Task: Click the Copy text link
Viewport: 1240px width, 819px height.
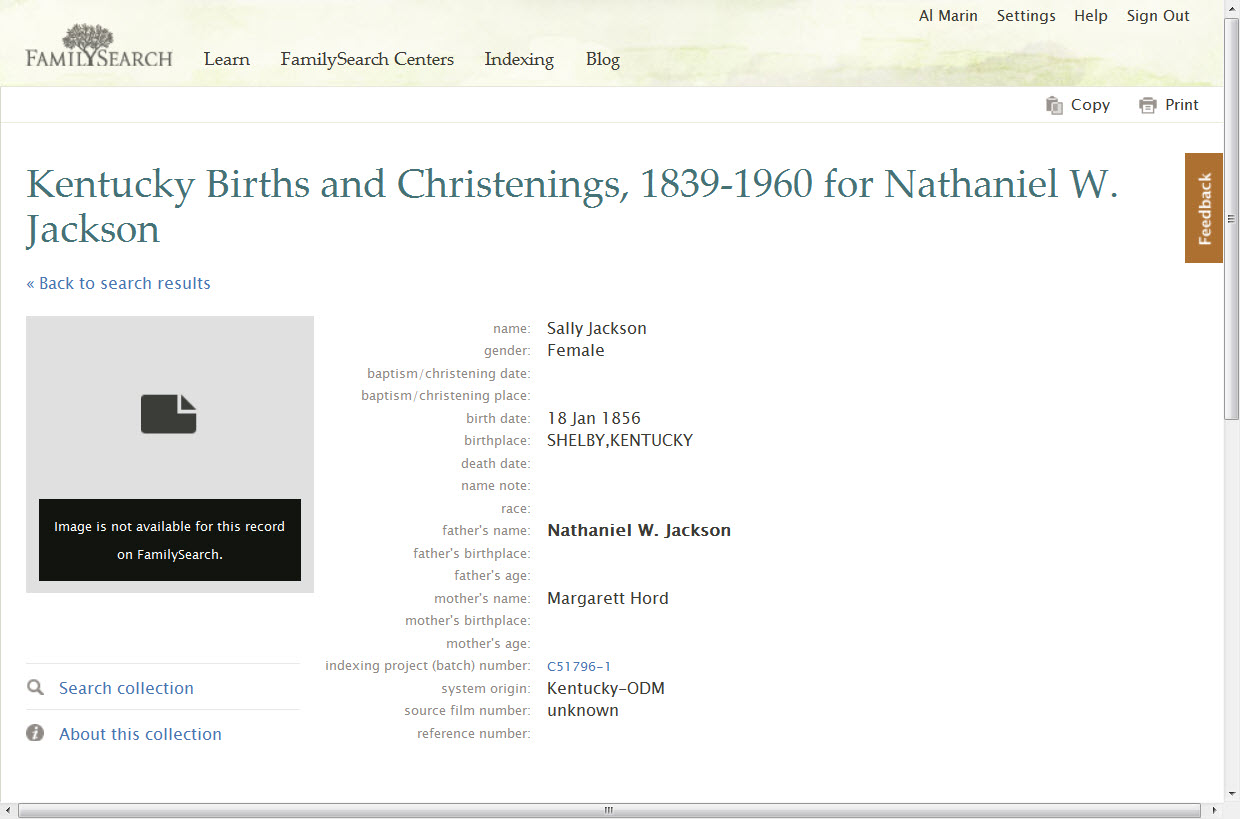Action: point(1090,105)
